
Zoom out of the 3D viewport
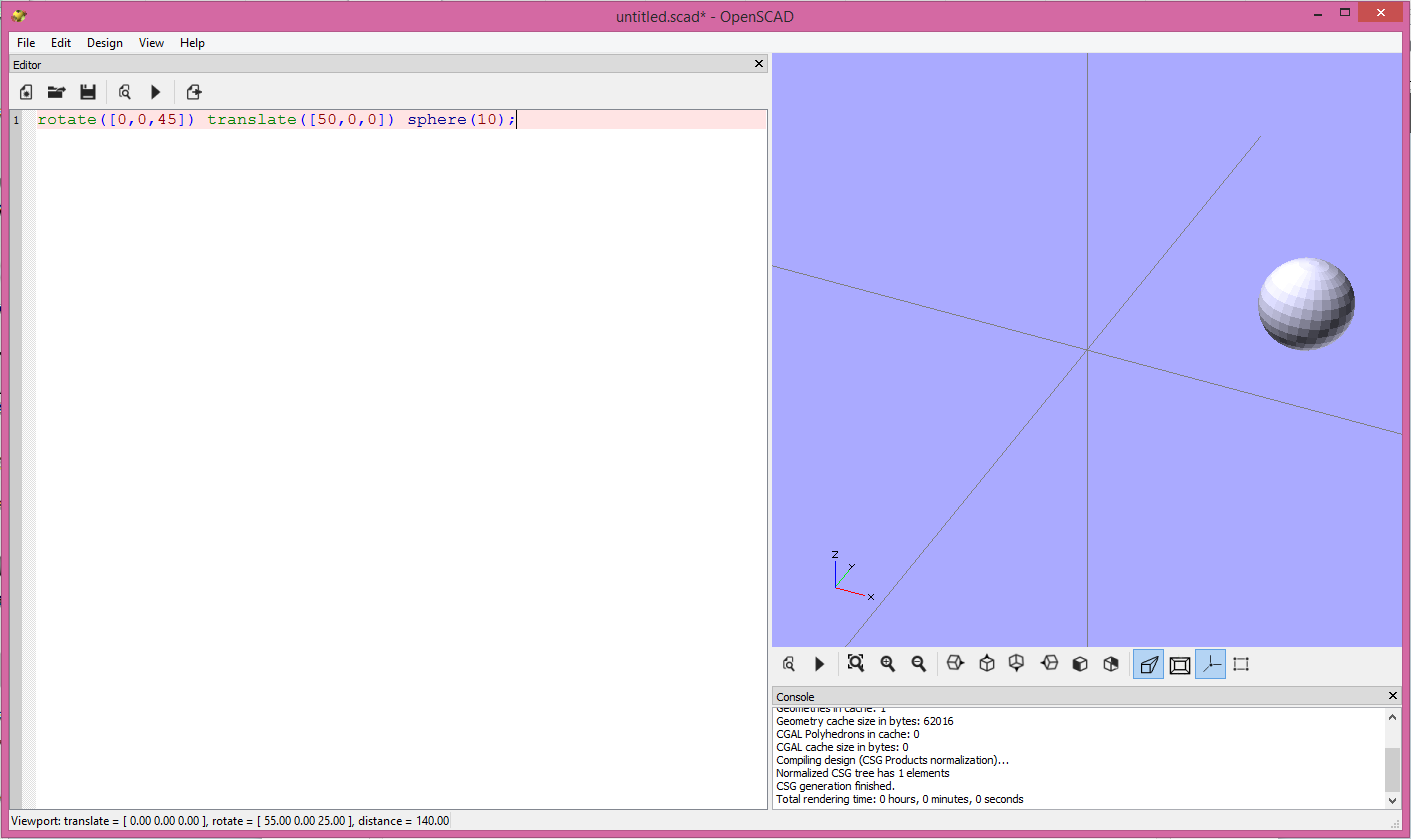click(x=919, y=663)
